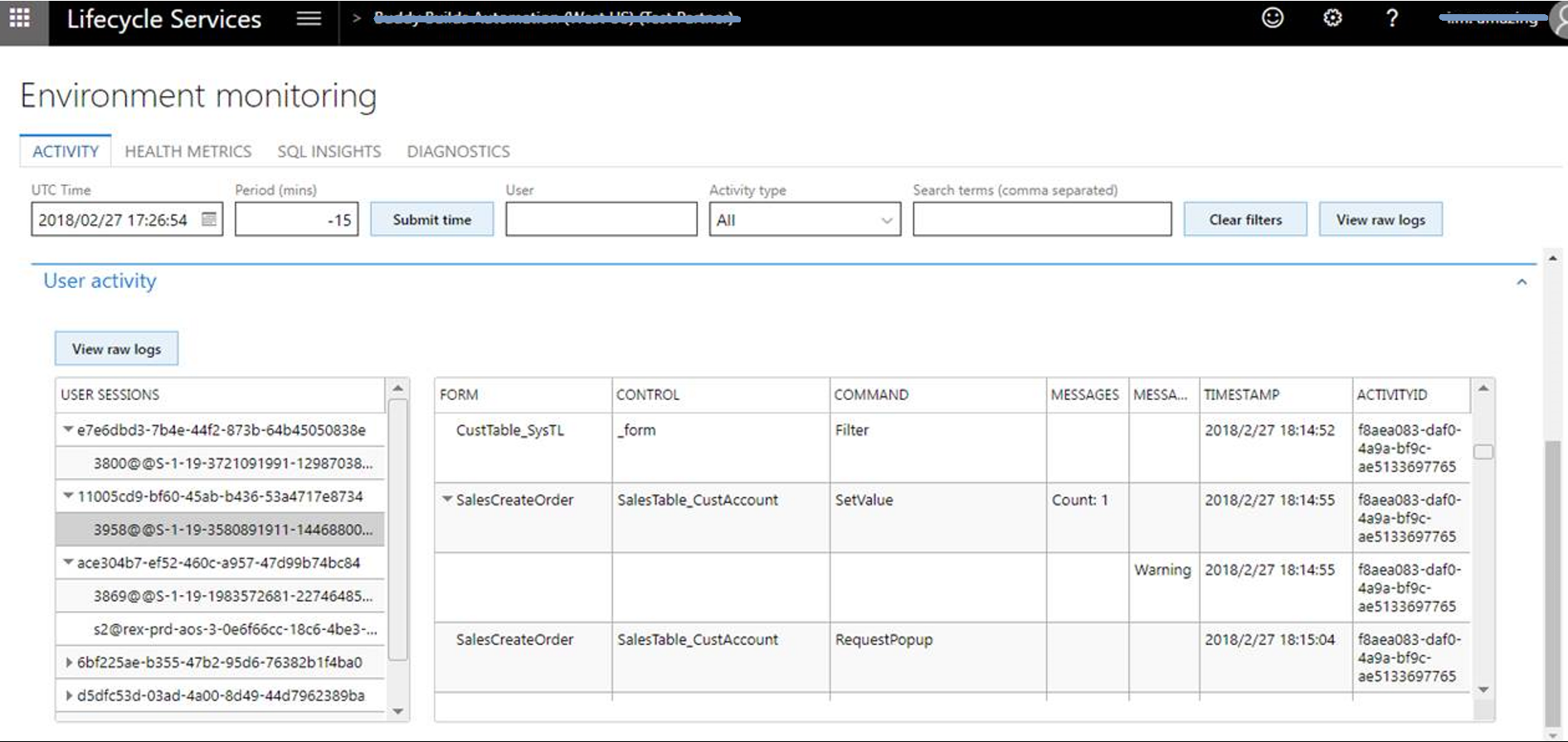Viewport: 1568px width, 742px height.
Task: Open the hamburger navigation menu
Action: click(x=309, y=18)
